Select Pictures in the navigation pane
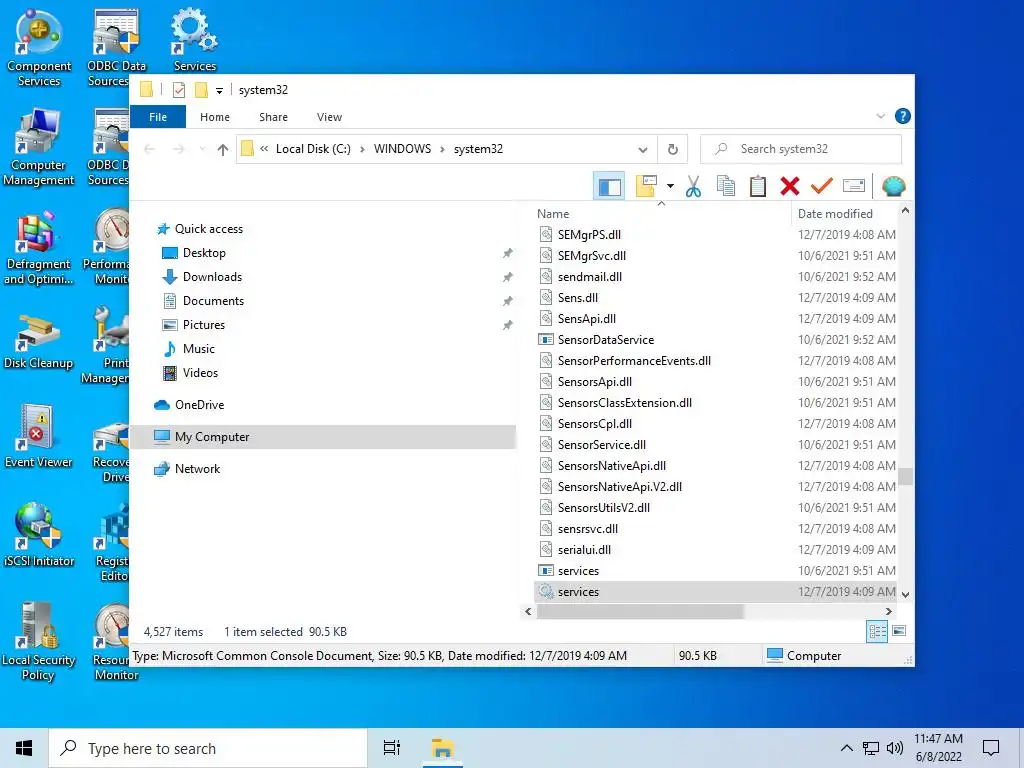 (204, 325)
